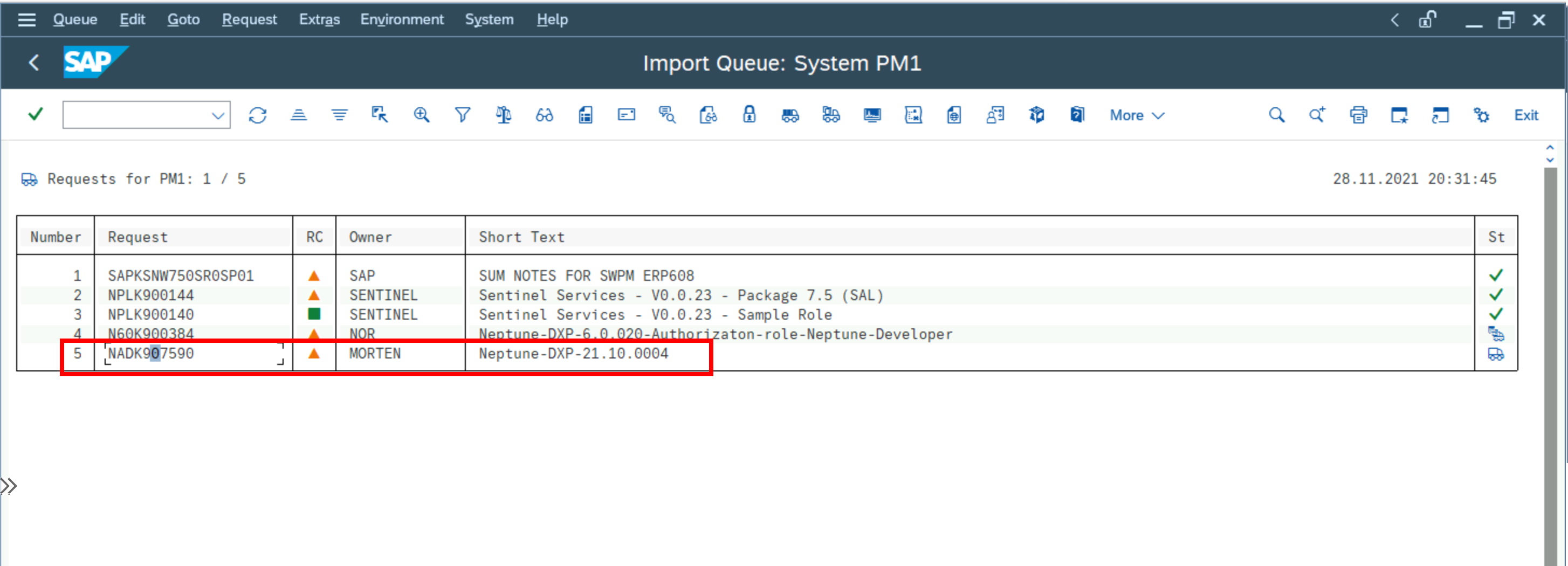Image resolution: width=1568 pixels, height=566 pixels.
Task: Click the gear customize layout icon
Action: 1482,115
